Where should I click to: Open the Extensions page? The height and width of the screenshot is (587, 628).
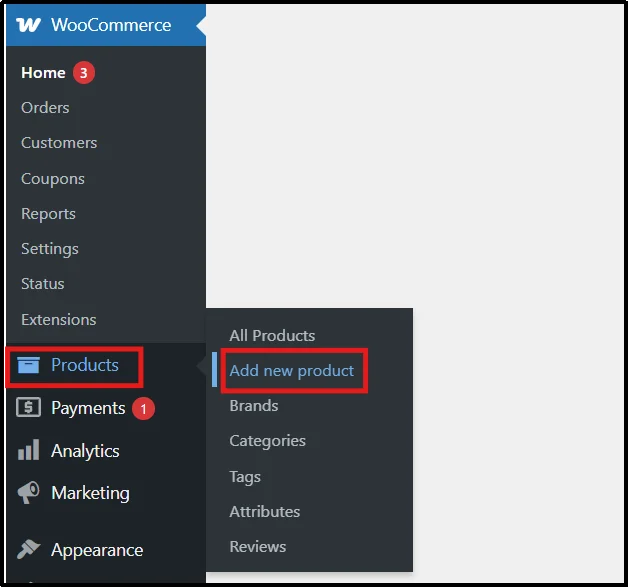tap(59, 320)
